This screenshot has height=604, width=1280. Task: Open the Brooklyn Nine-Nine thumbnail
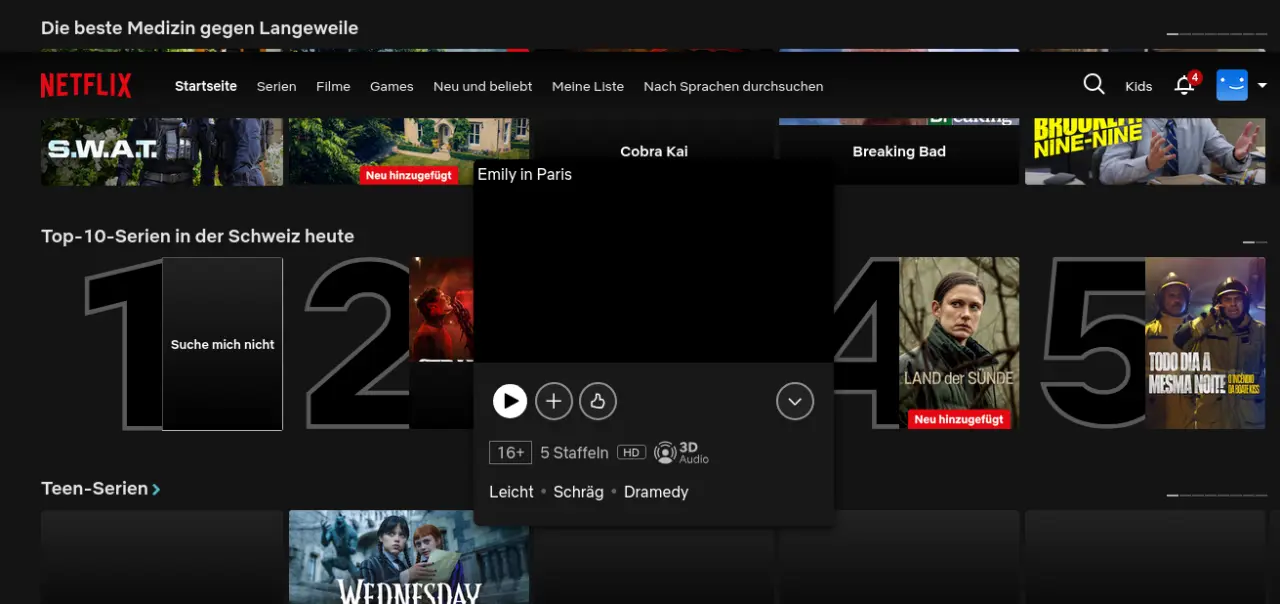1145,151
